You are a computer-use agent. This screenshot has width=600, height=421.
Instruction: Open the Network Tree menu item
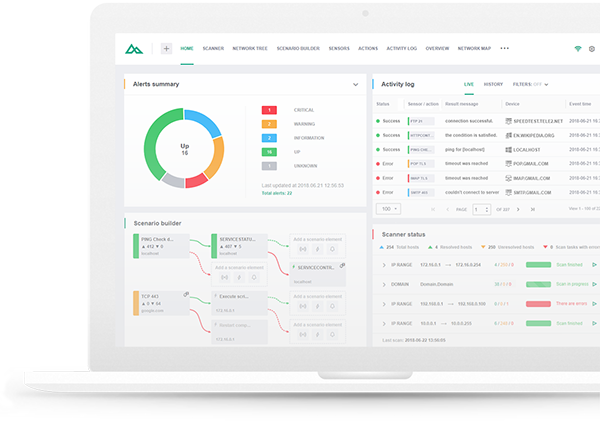tap(250, 48)
